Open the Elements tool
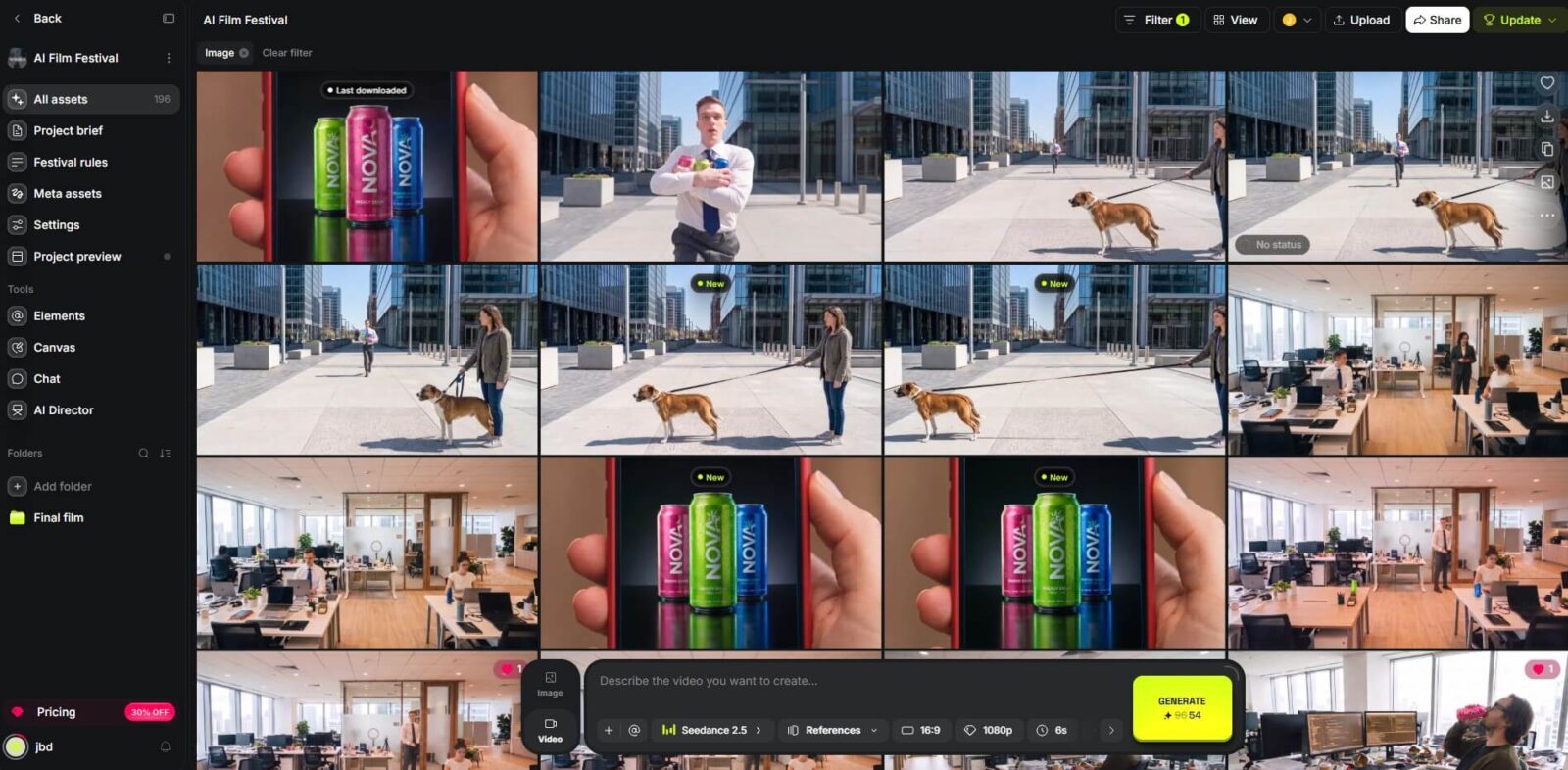This screenshot has width=1568, height=770. point(91,315)
